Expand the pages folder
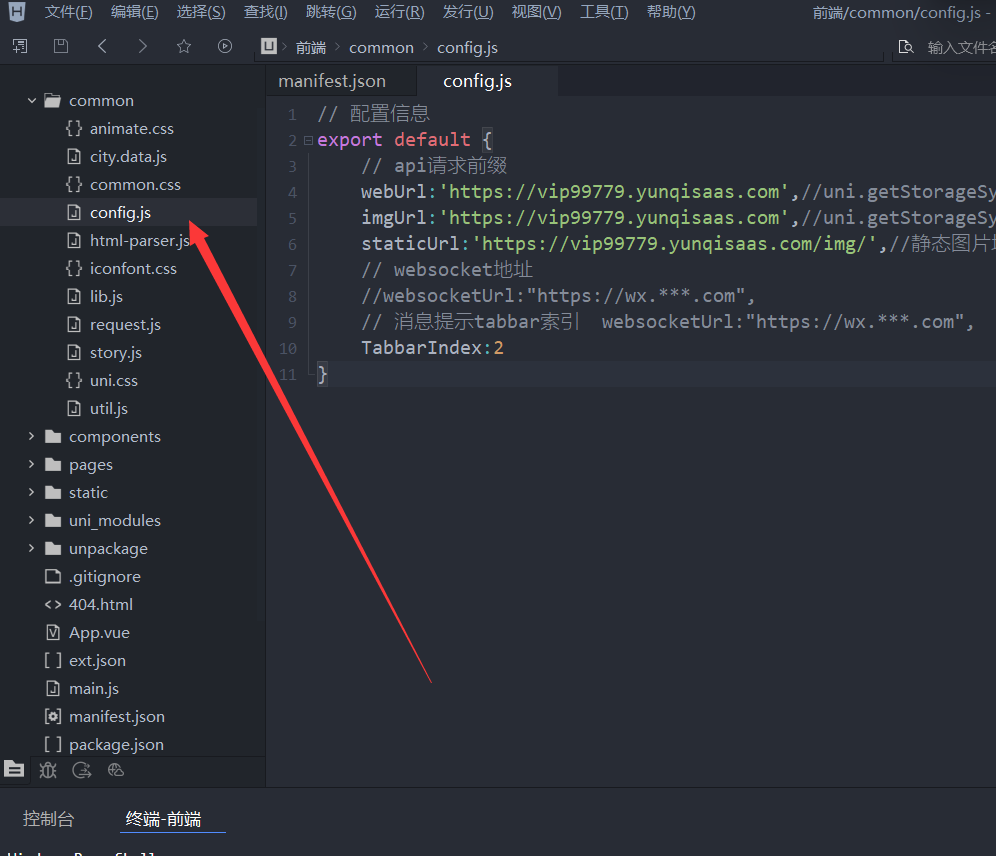Viewport: 996px width, 856px height. 32,464
